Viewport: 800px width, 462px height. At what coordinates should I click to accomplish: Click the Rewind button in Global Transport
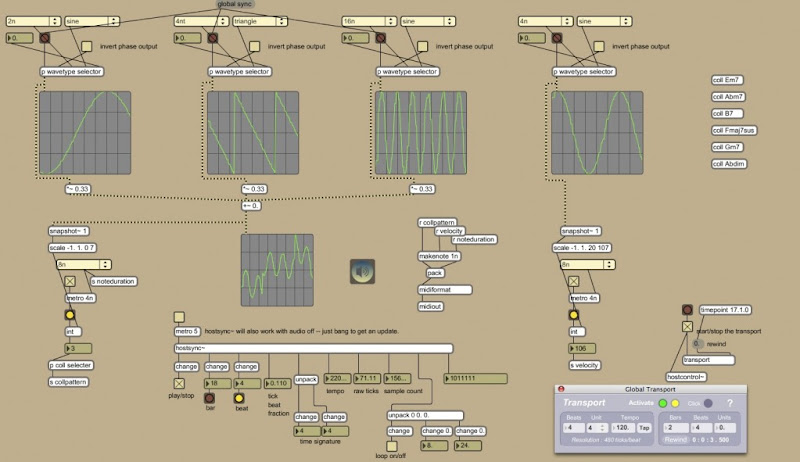tap(676, 440)
